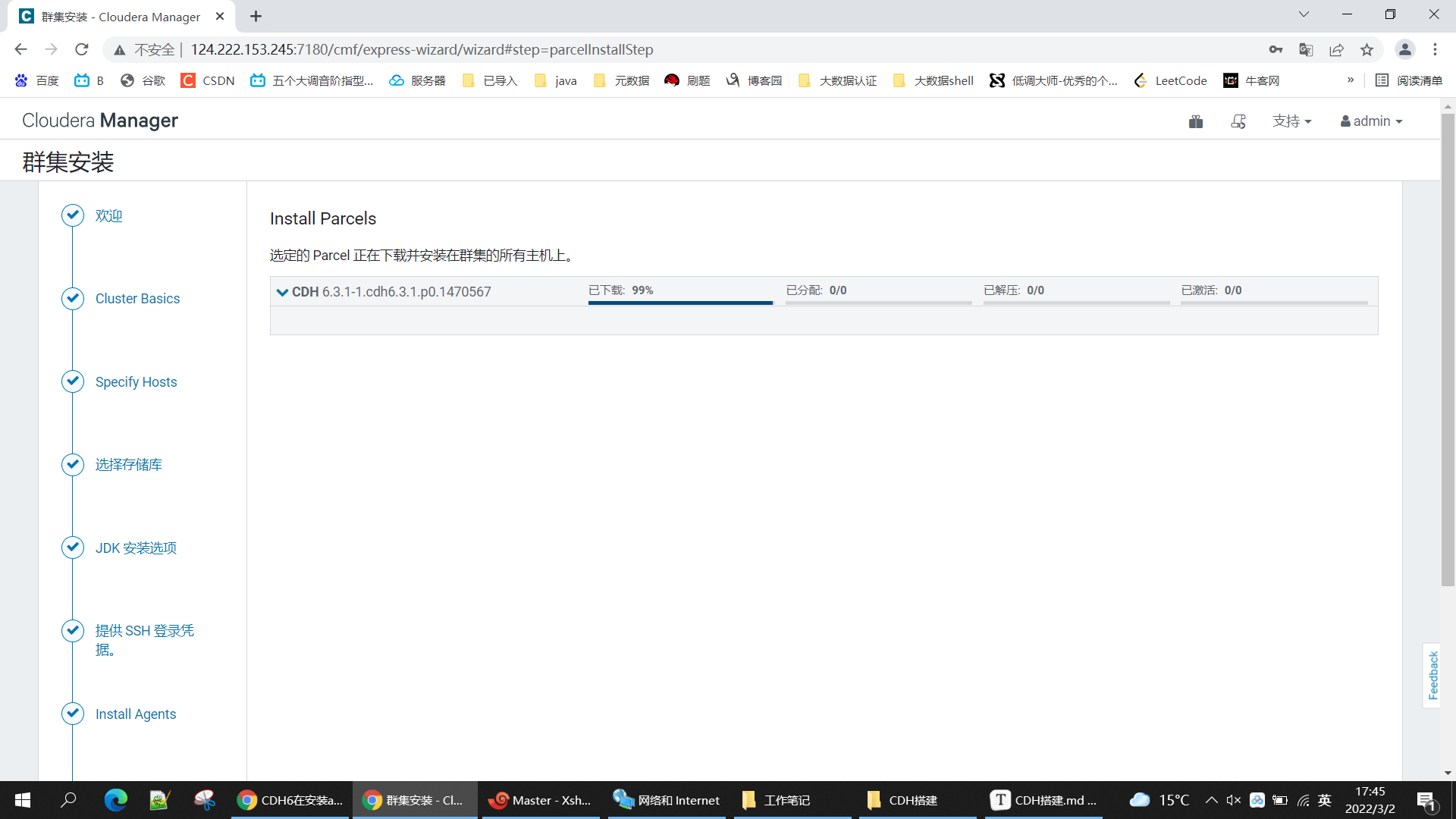The image size is (1456, 819).
Task: Click the Install Agents step checkmark
Action: 73,714
